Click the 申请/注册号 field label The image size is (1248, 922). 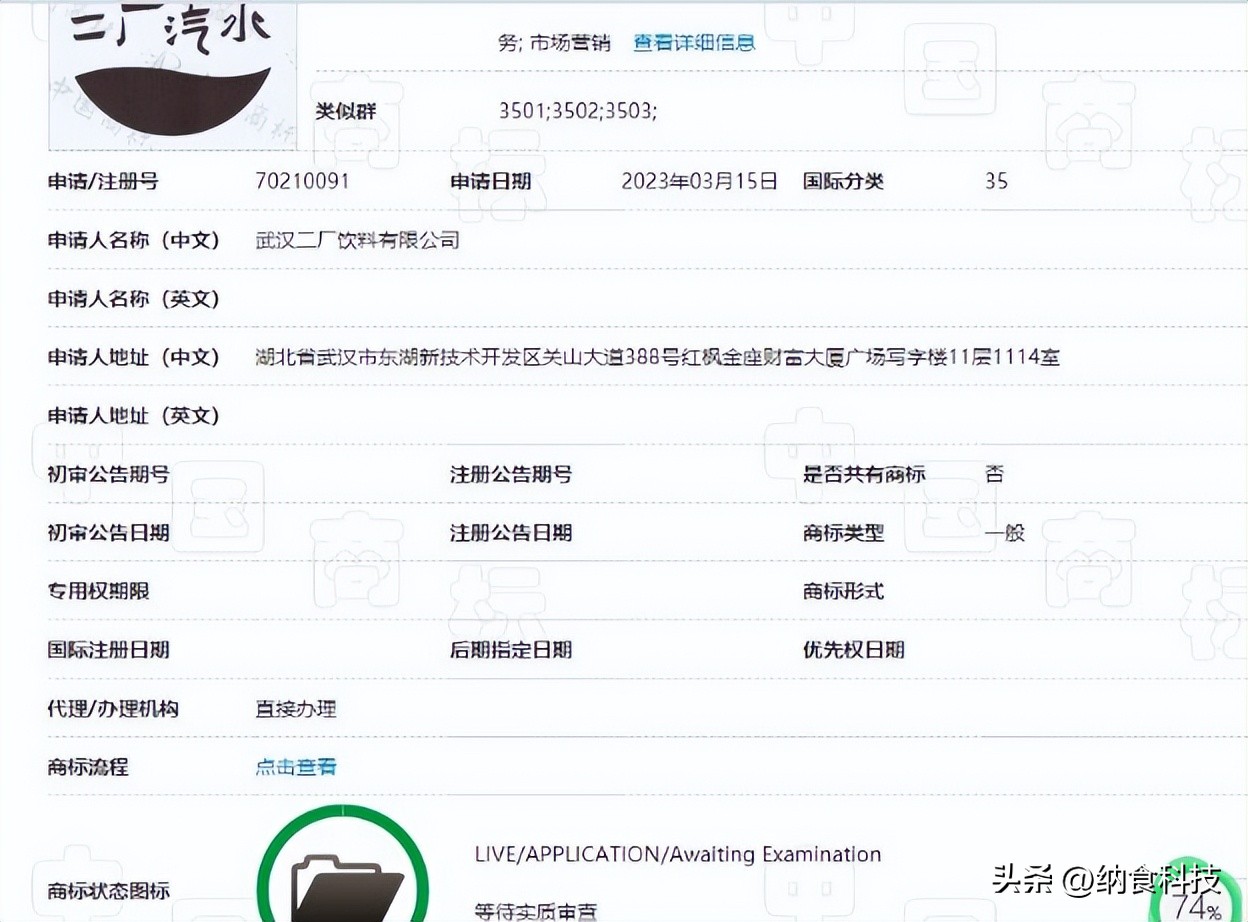tap(103, 182)
